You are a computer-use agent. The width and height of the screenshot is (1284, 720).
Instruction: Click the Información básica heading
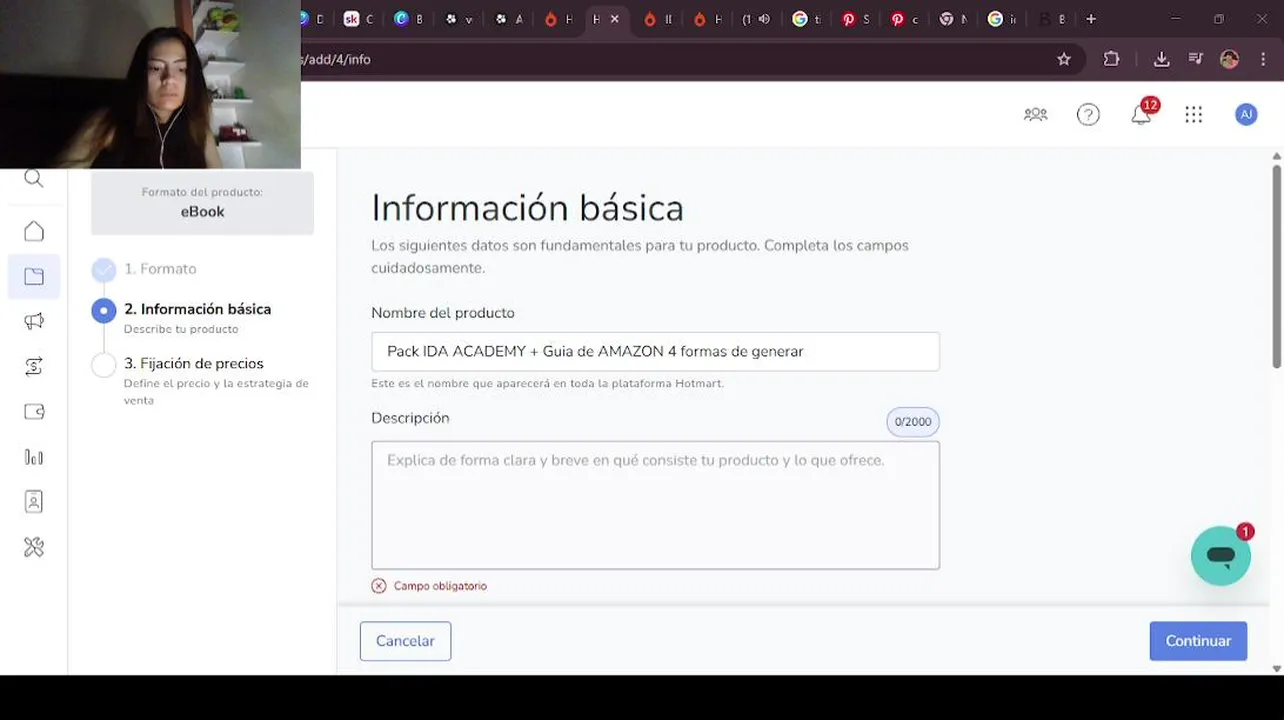(527, 208)
